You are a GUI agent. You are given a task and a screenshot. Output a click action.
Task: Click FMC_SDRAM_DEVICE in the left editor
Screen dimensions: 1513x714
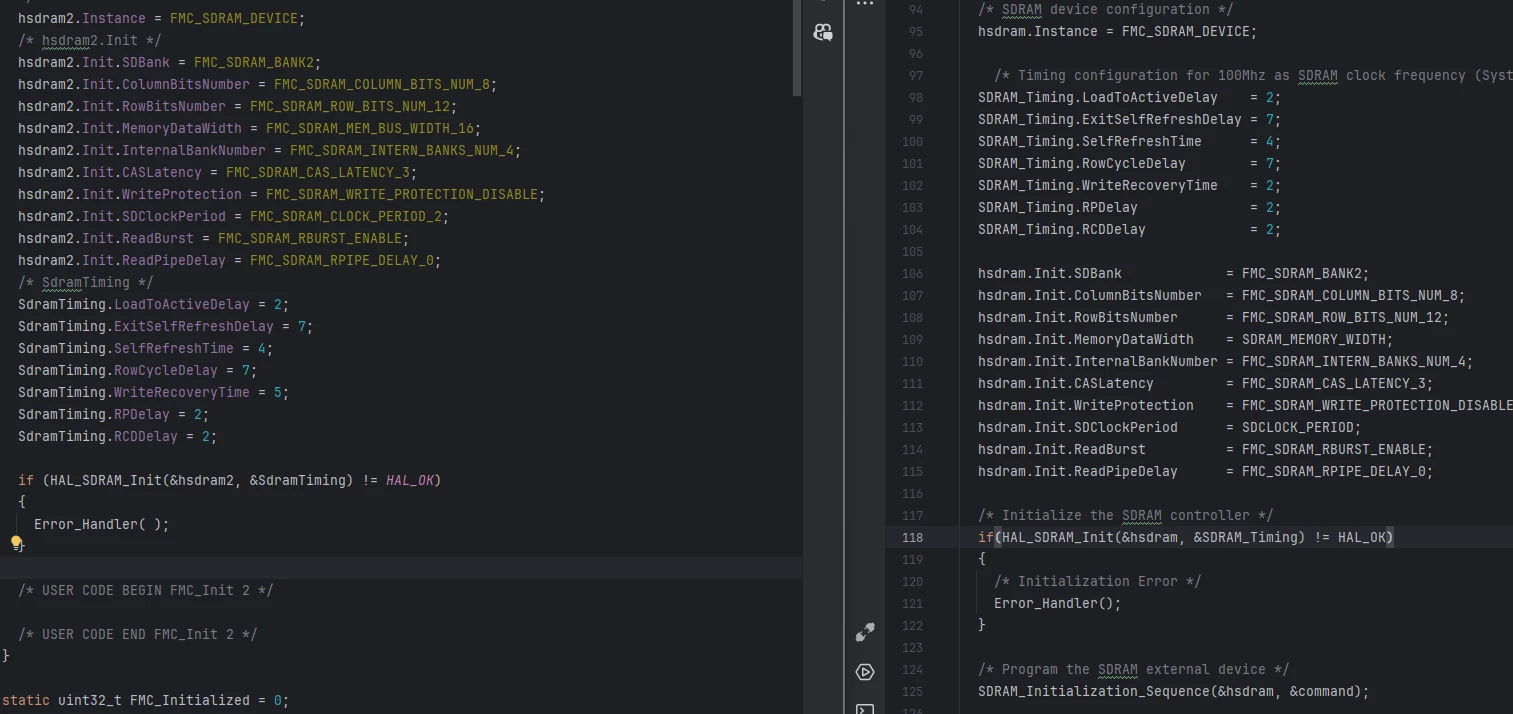click(x=234, y=18)
